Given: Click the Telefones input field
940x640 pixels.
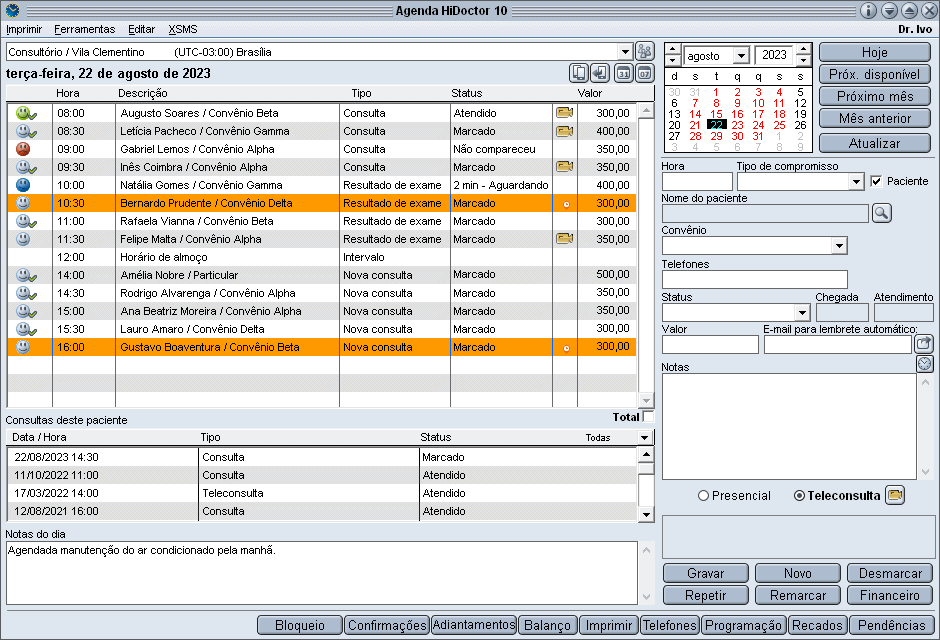Looking at the screenshot, I should (754, 279).
